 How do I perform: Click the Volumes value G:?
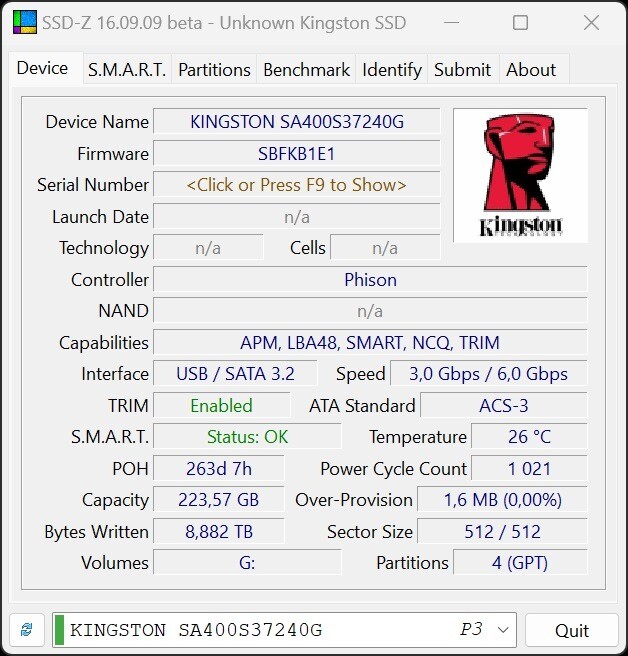247,562
